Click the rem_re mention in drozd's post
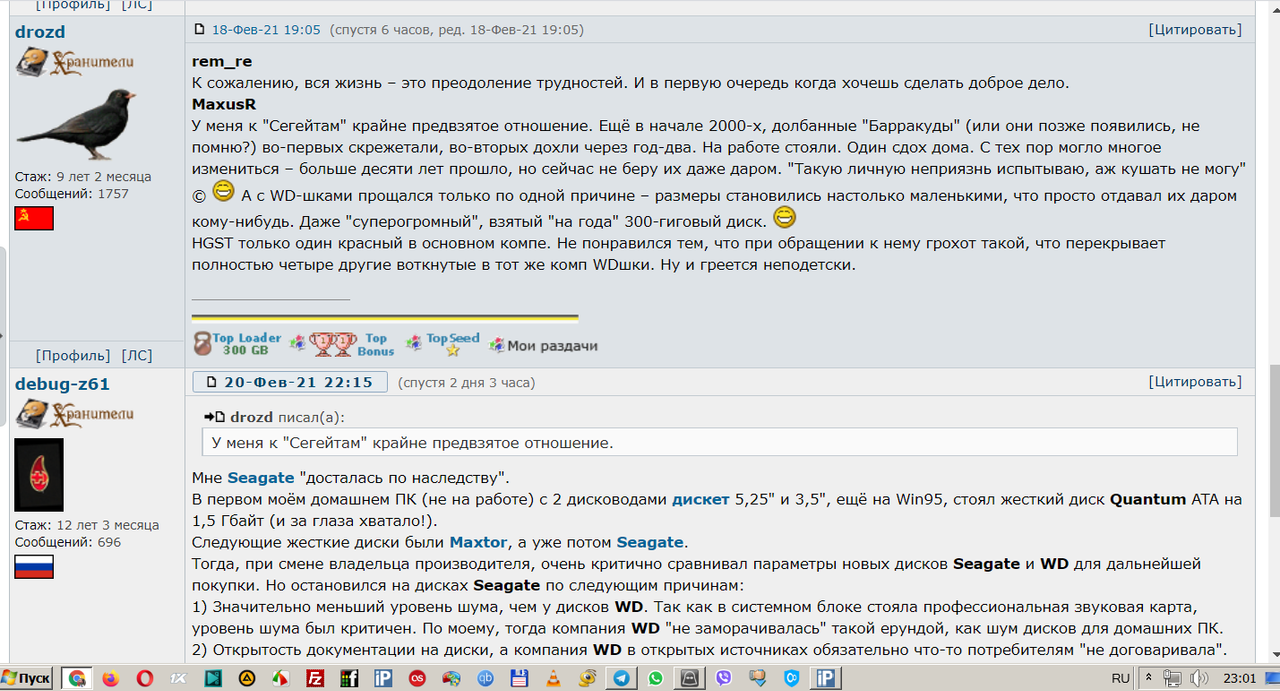Viewport: 1280px width, 691px height. click(x=222, y=62)
